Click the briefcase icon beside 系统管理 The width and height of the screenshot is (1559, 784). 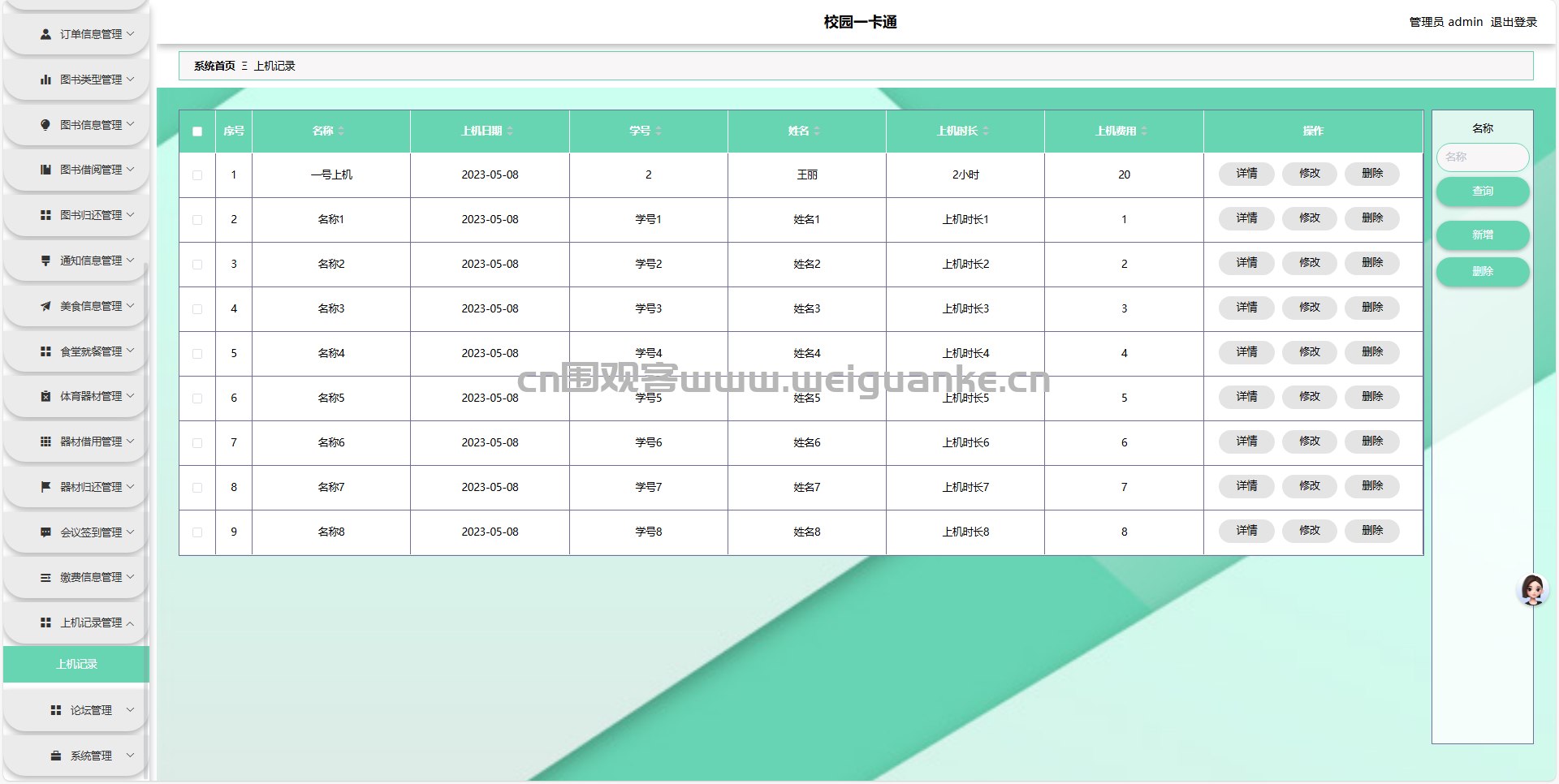click(55, 756)
